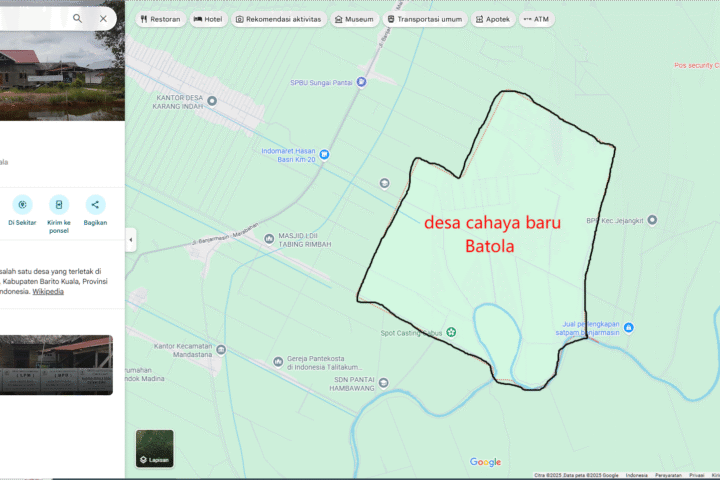Viewport: 720px width, 480px height.
Task: Open the top place photo
Action: [62, 76]
